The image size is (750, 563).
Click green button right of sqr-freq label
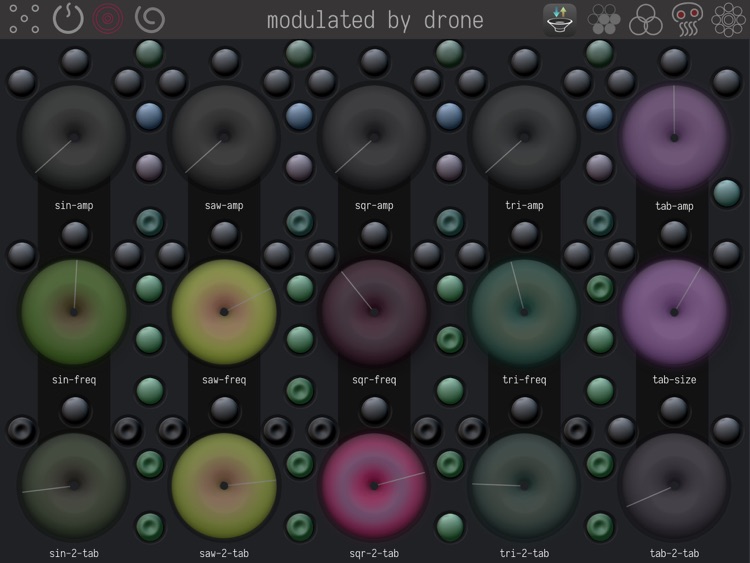tap(450, 391)
